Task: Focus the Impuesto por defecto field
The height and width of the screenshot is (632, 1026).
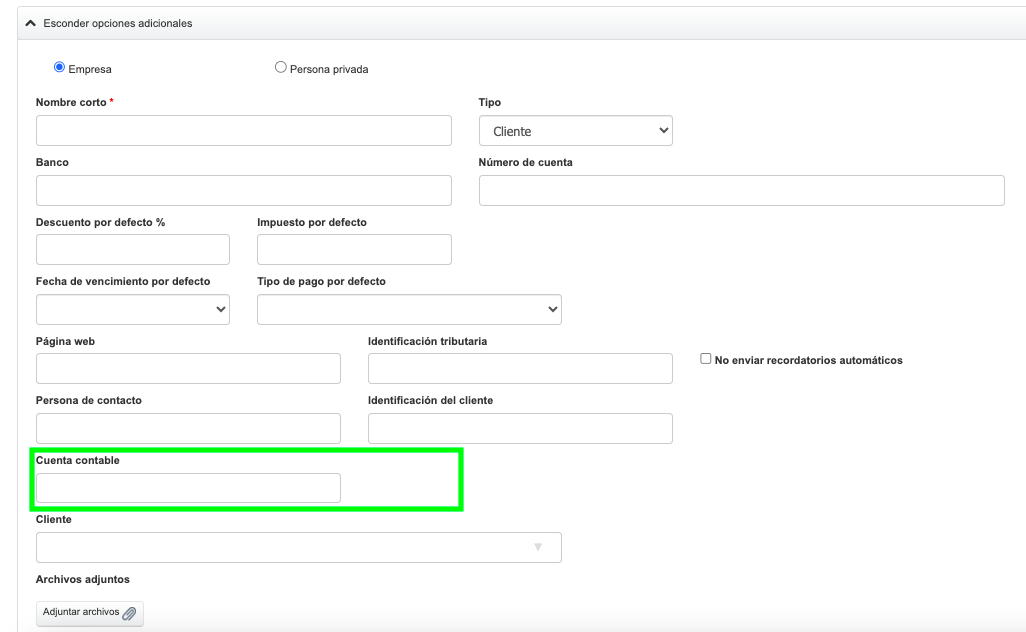Action: coord(354,249)
